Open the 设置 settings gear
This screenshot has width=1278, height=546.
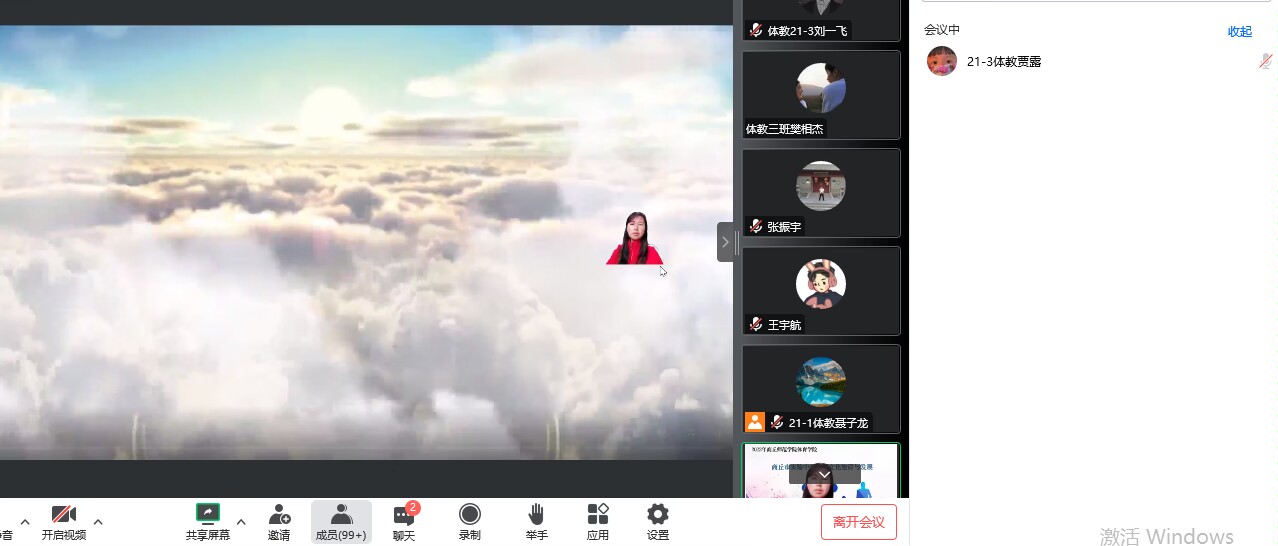(657, 522)
